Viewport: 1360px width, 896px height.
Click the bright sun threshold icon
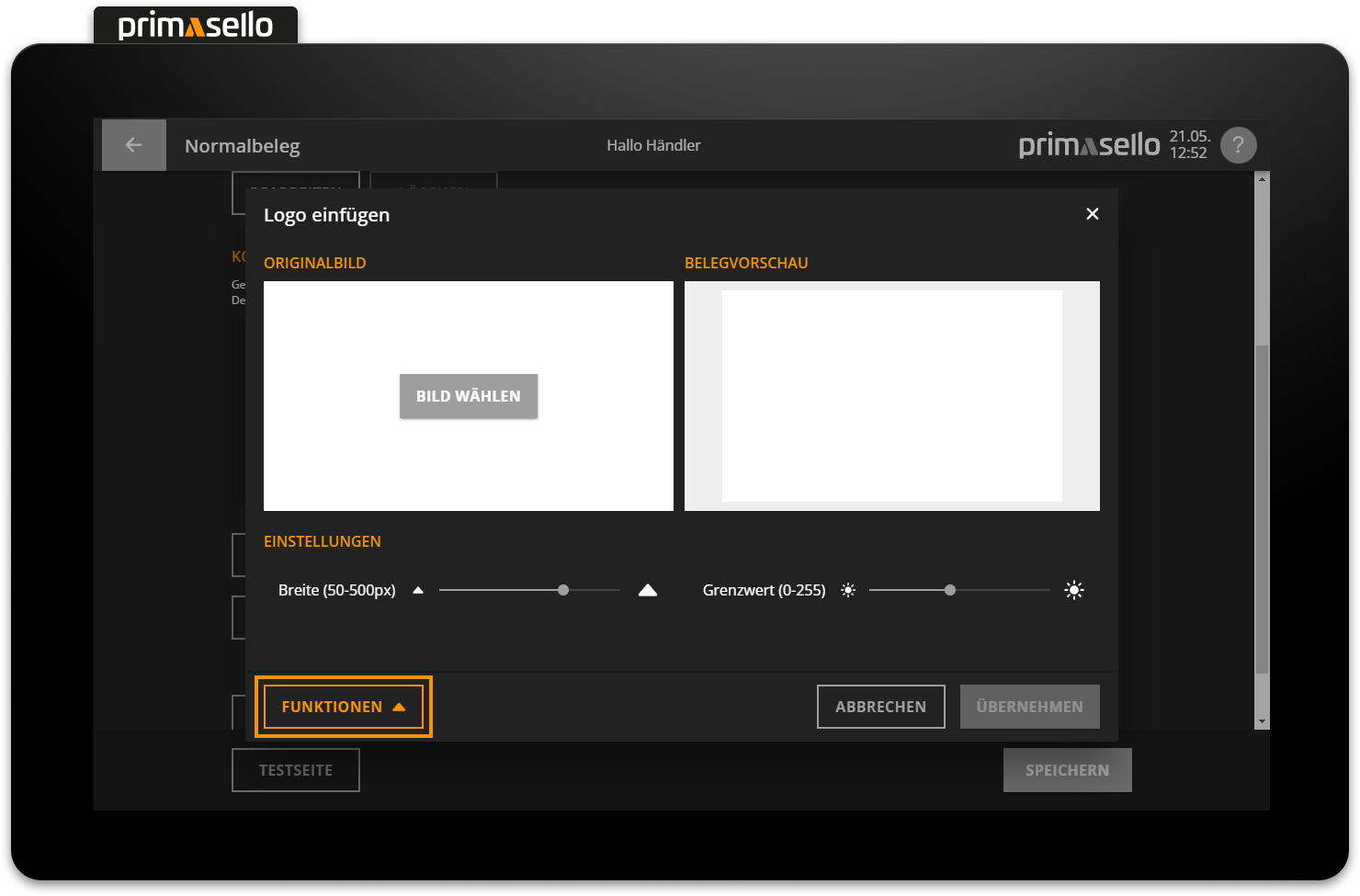pos(1073,590)
